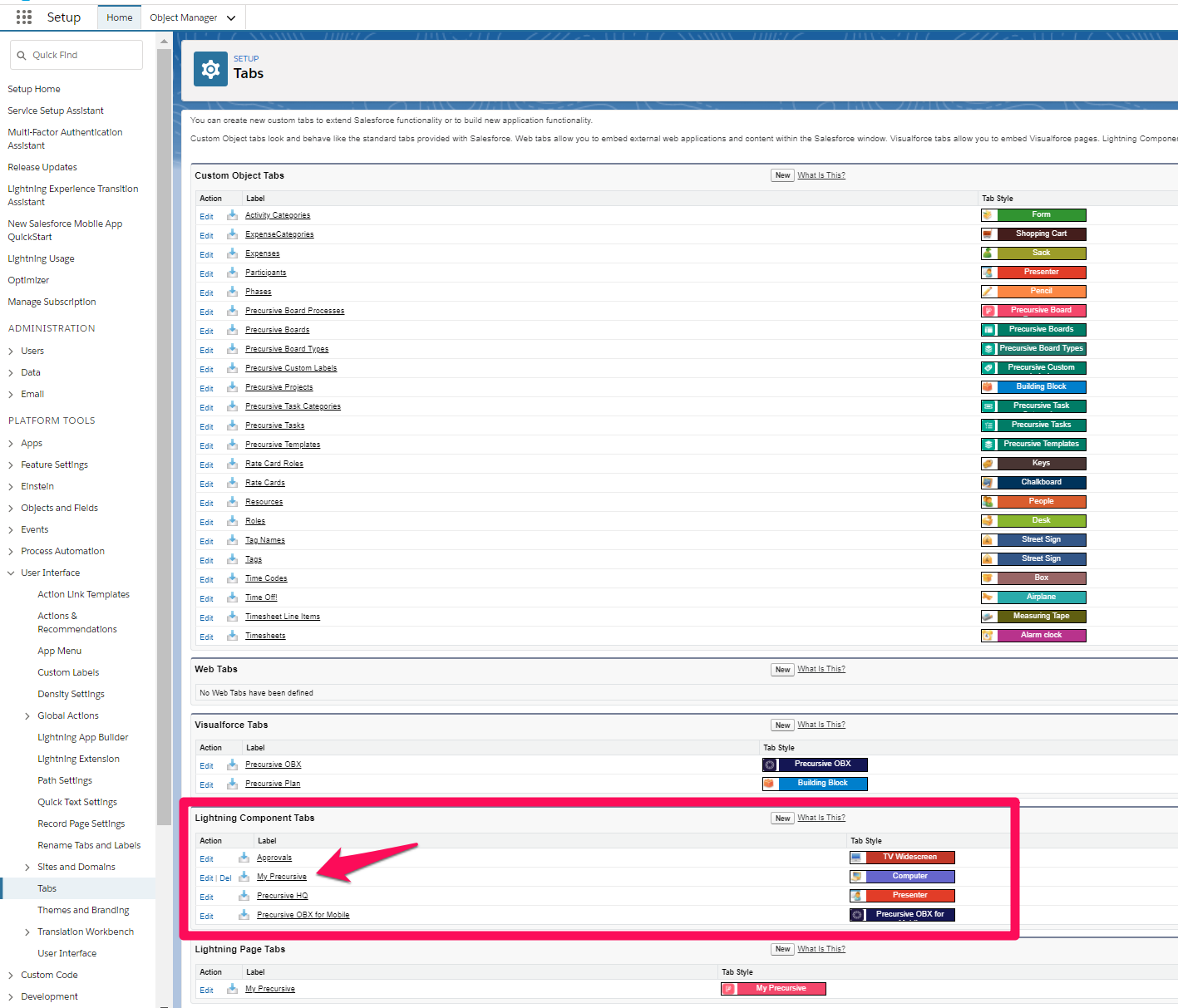Image resolution: width=1178 pixels, height=1008 pixels.
Task: Open Custom Labels in sidebar
Action: (68, 672)
